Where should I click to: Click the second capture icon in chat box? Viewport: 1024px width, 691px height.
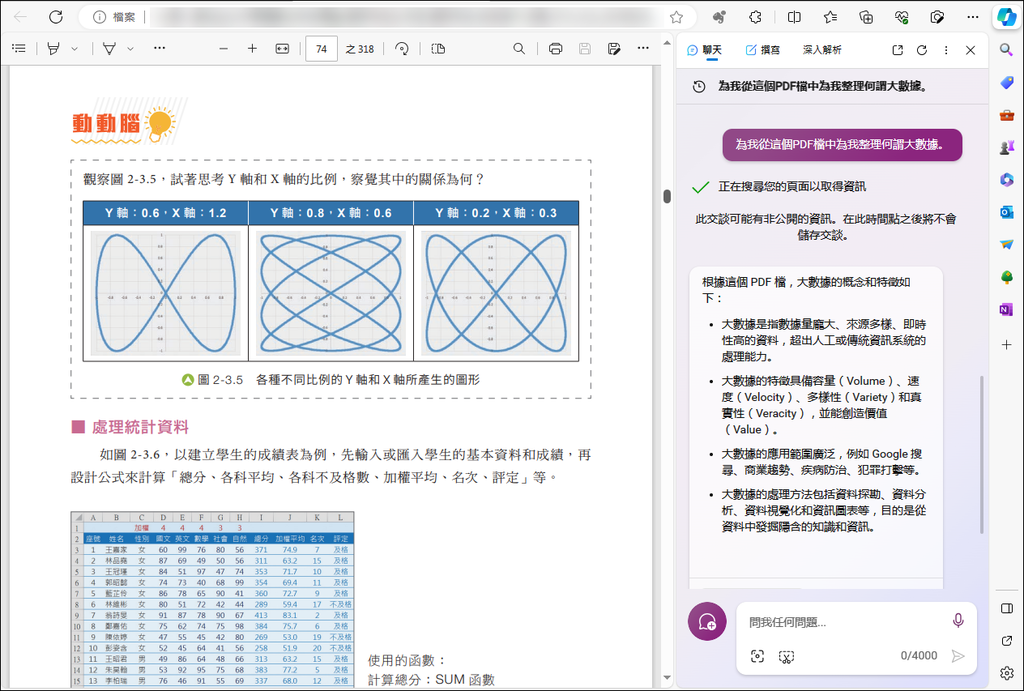click(x=786, y=656)
